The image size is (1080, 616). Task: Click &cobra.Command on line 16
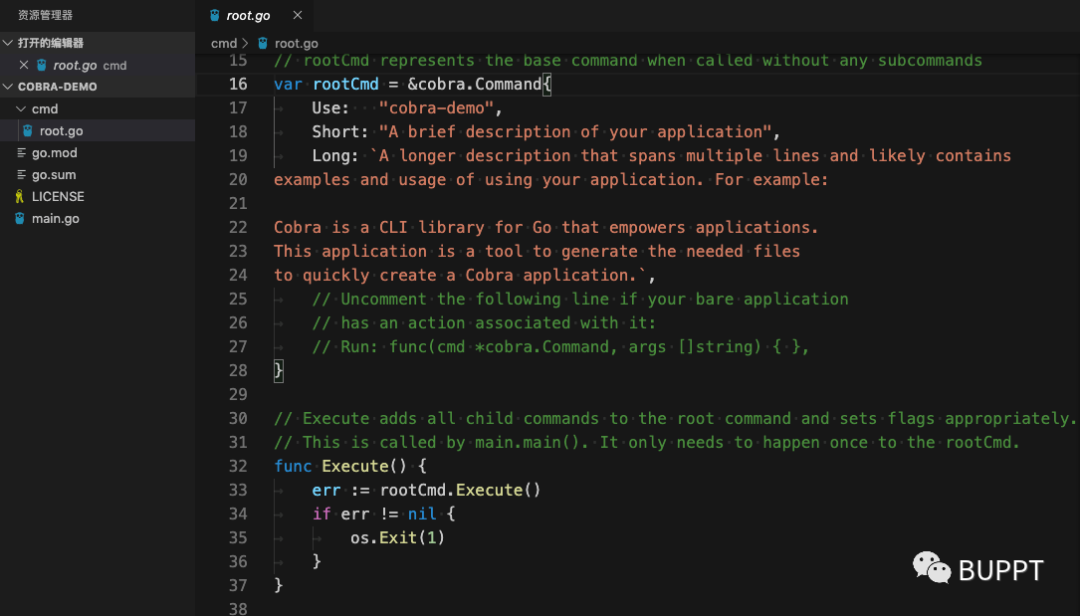(474, 84)
